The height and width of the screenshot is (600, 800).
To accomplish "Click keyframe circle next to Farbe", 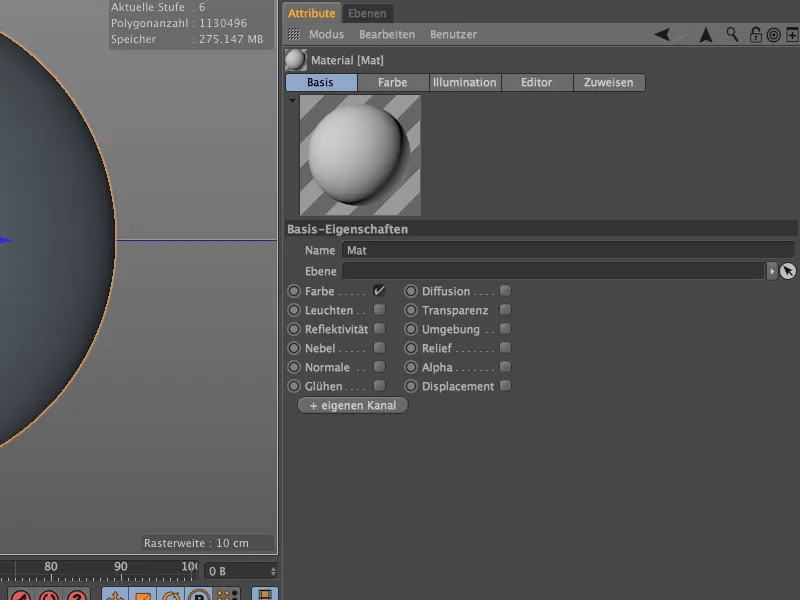I will click(294, 291).
